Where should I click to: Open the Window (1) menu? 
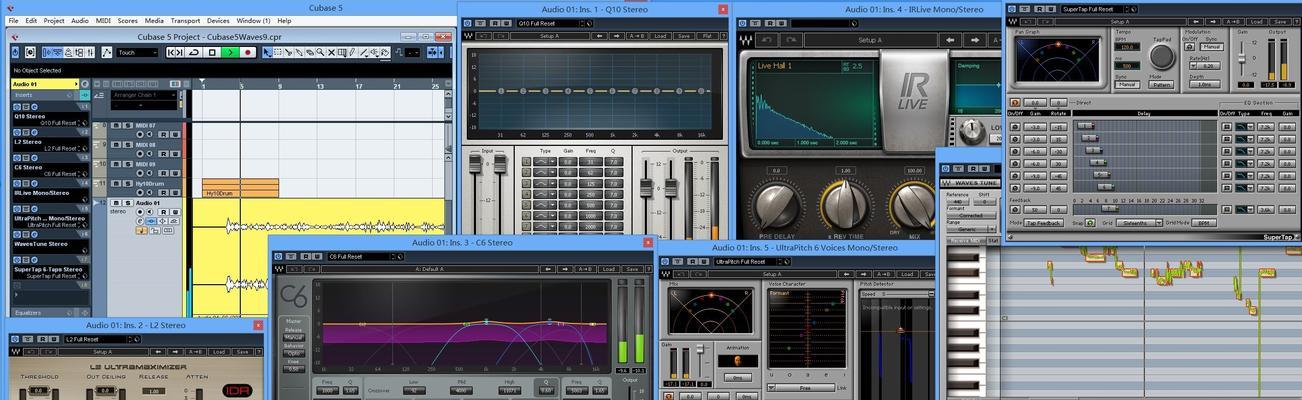tap(253, 20)
